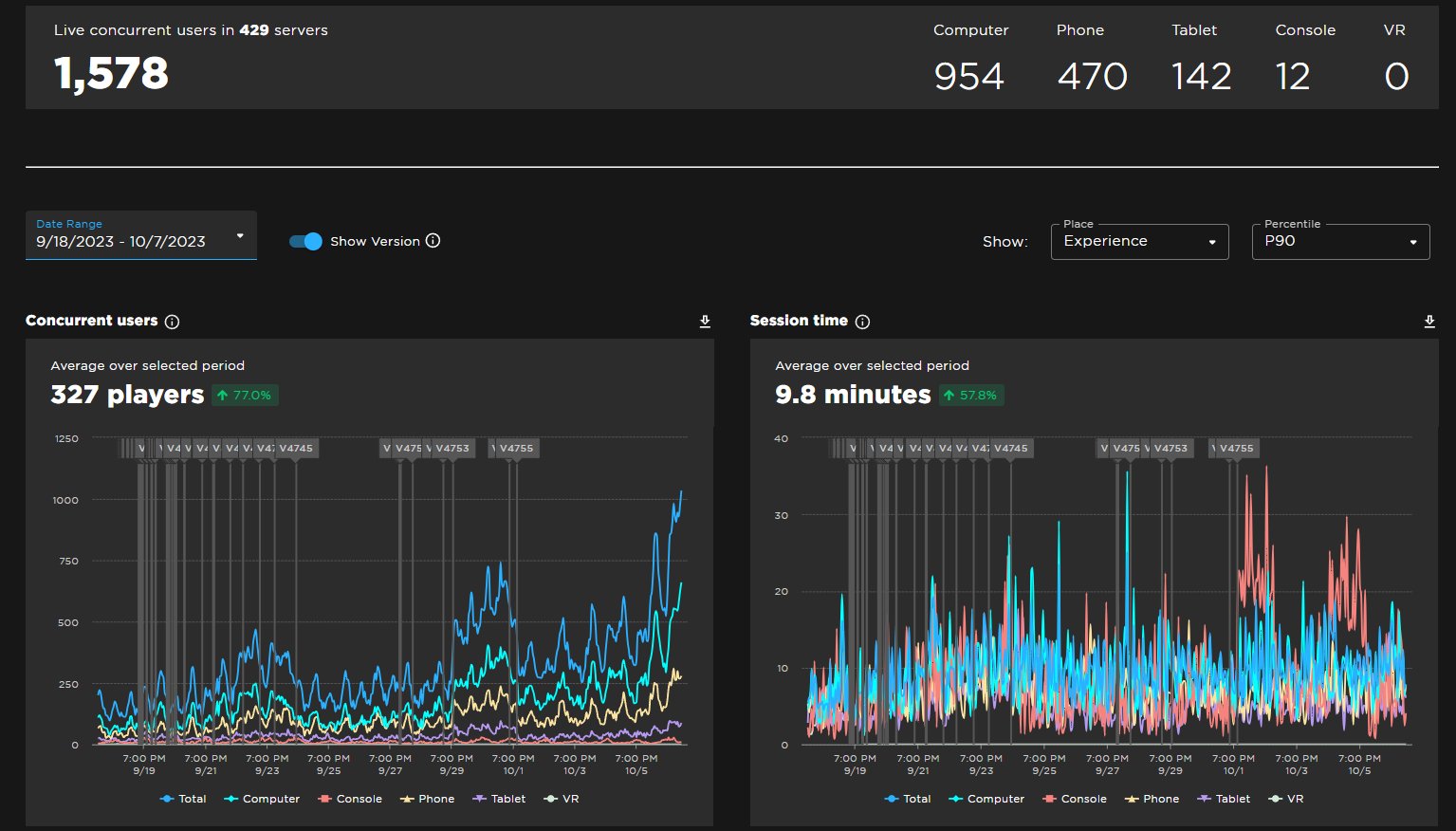Open the Place dropdown set to Experience
The image size is (1456, 831).
pyautogui.click(x=1139, y=241)
